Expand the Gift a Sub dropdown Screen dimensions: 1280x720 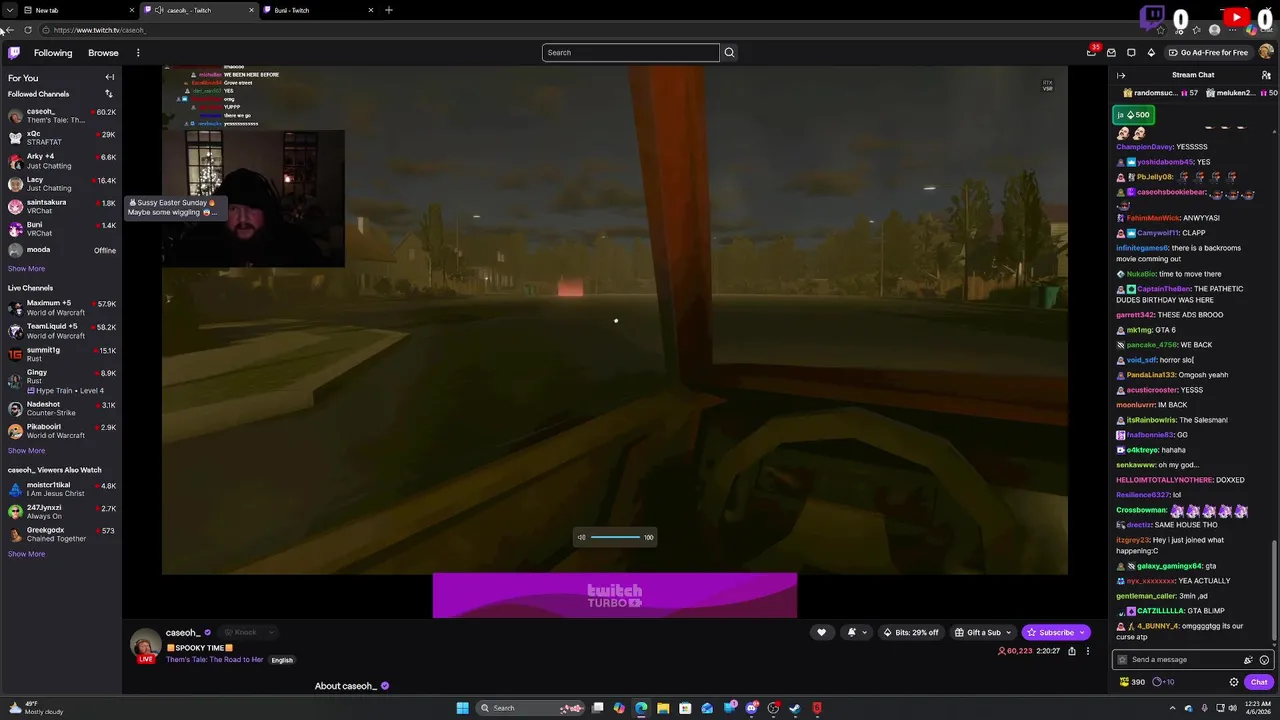coord(1009,632)
